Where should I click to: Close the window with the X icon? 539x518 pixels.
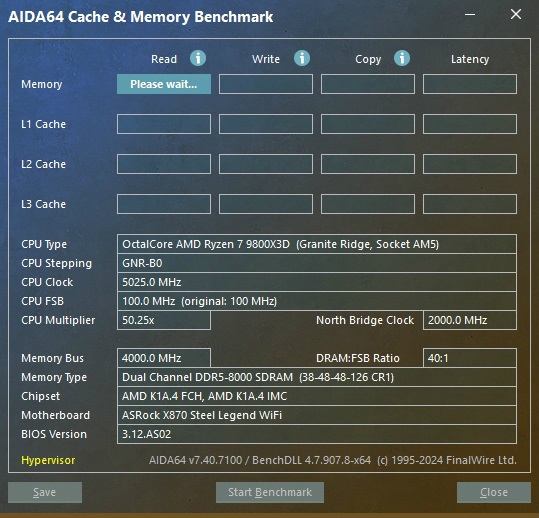point(516,14)
